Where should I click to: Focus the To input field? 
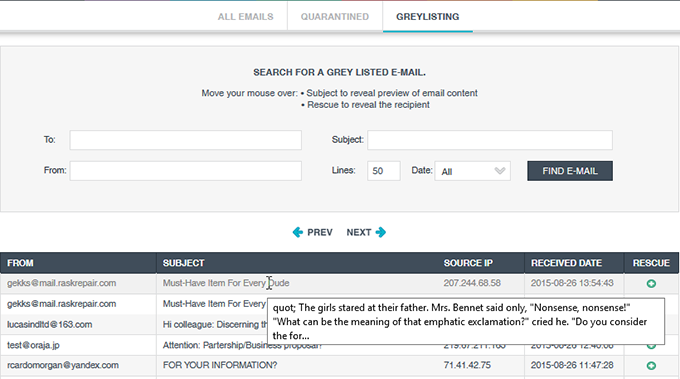click(x=186, y=140)
